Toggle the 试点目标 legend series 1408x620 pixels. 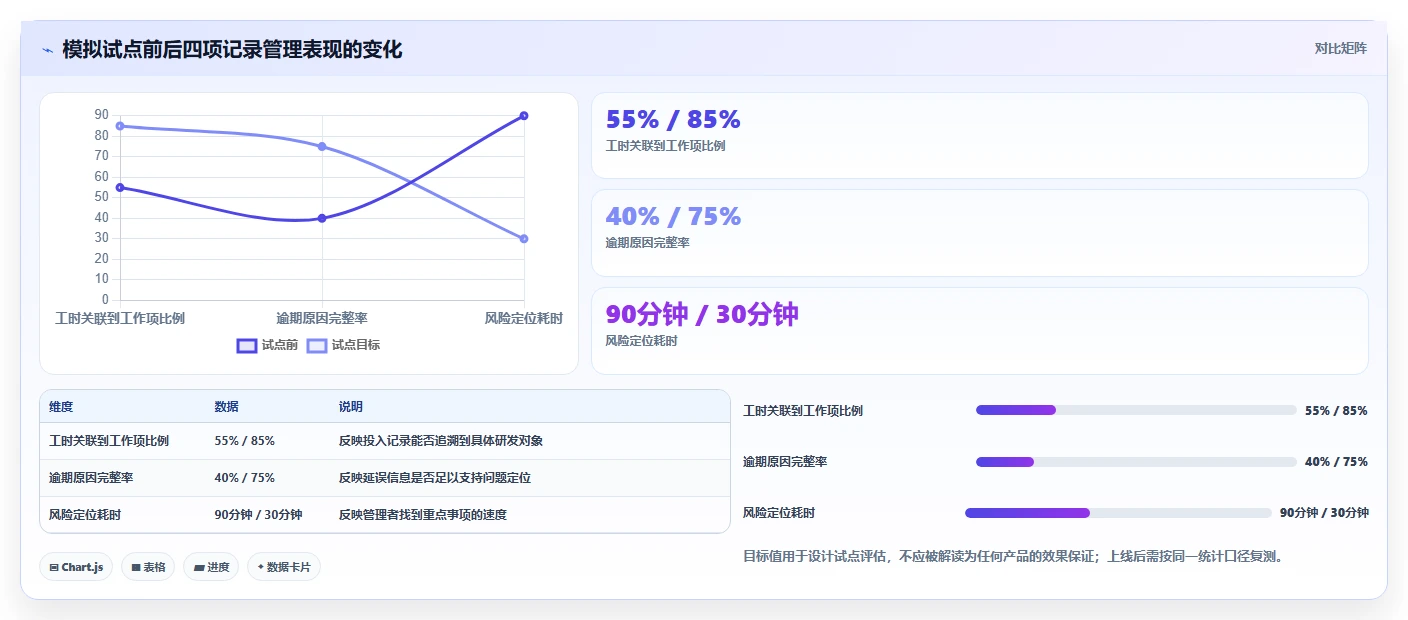(x=343, y=345)
